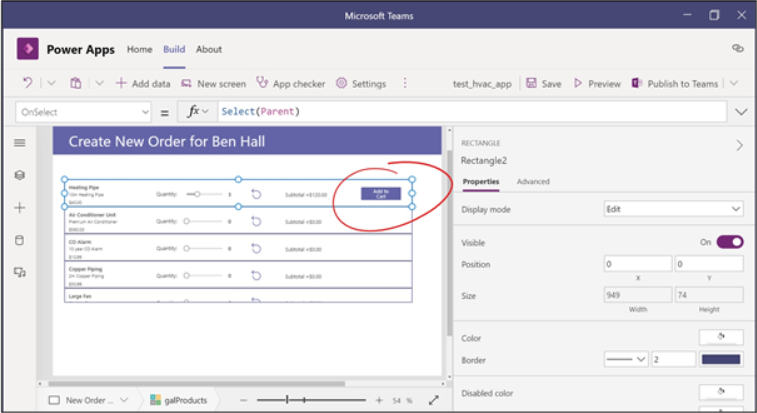Click into the Select(Parent) formula bar
This screenshot has height=413, width=757.
click(x=472, y=112)
